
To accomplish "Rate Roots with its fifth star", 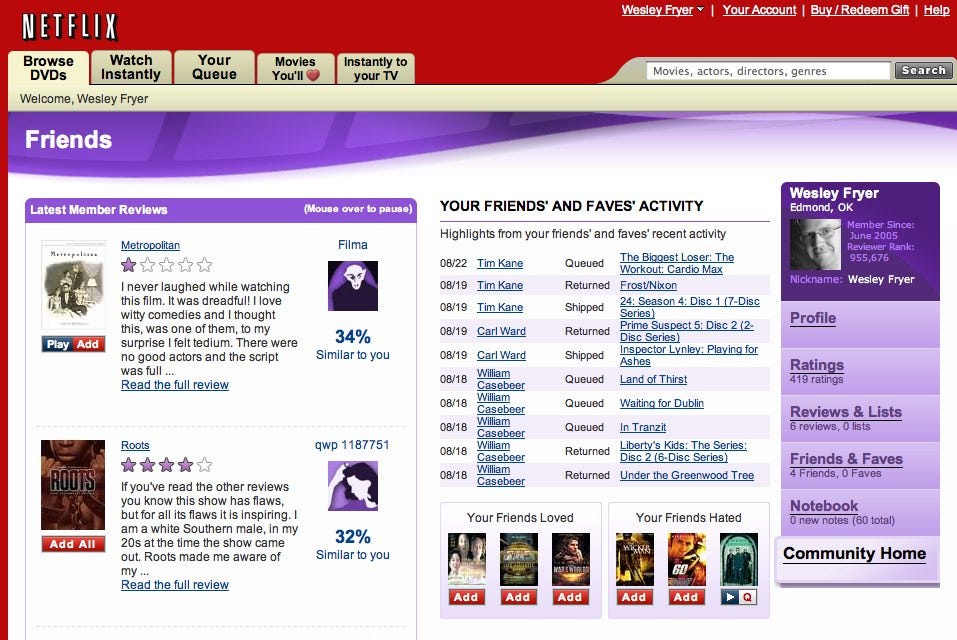I will (204, 465).
